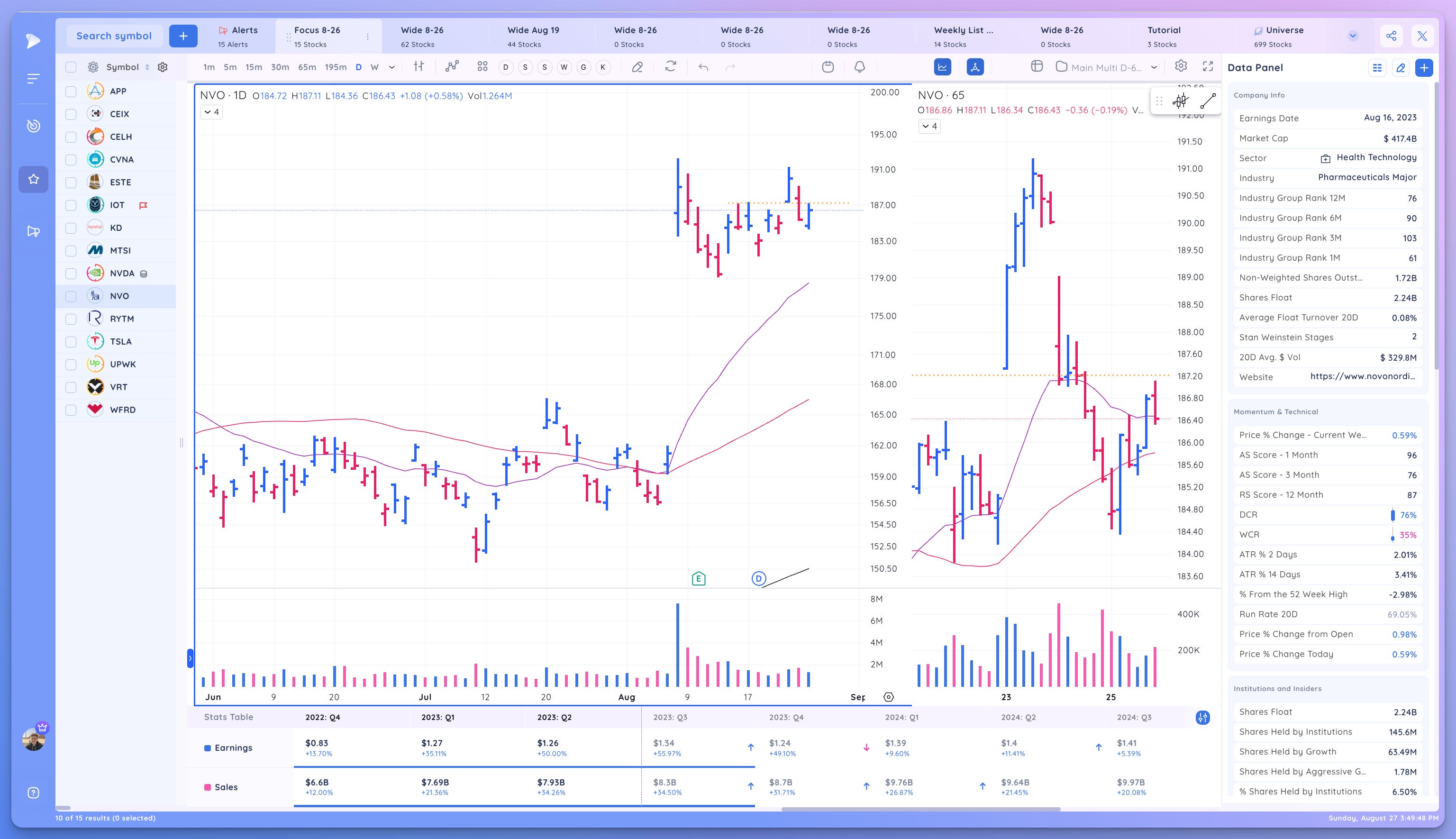Open the Stats Table settings icon

1202,717
